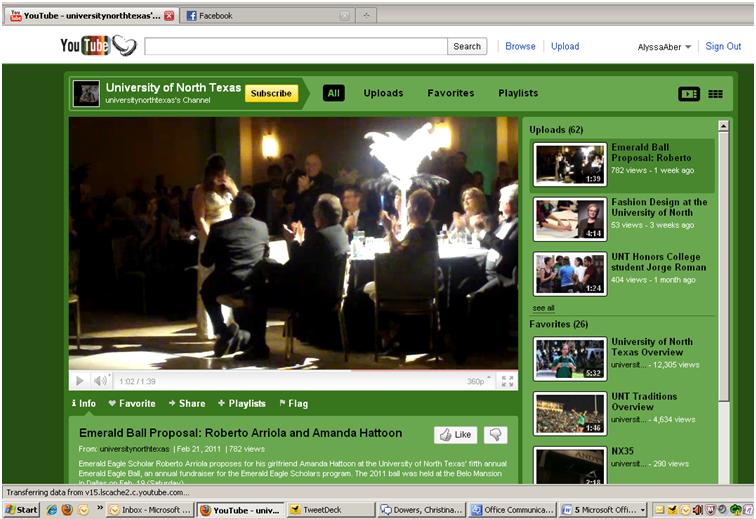Mute the video with the speaker icon
Image resolution: width=756 pixels, height=519 pixels.
(x=100, y=381)
